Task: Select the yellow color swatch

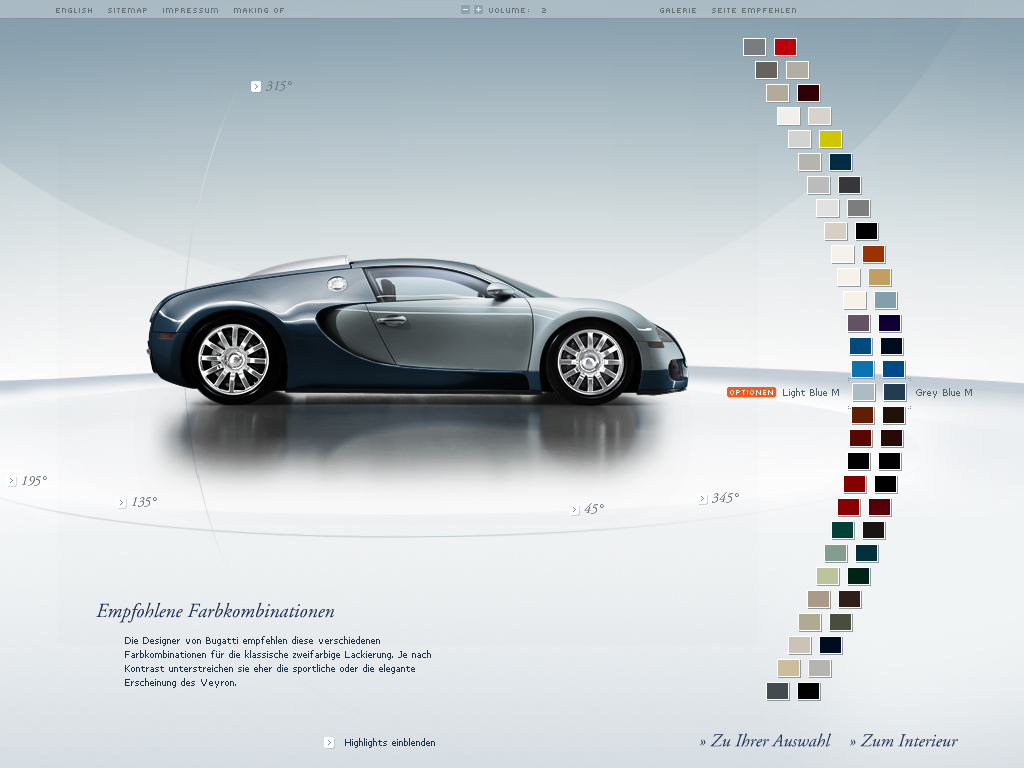Action: click(x=830, y=139)
